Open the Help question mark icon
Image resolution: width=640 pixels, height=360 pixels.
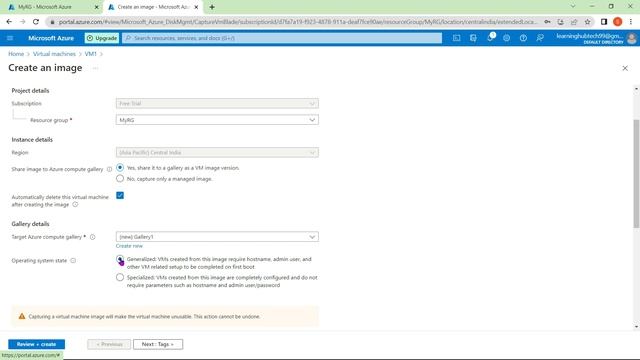click(523, 38)
